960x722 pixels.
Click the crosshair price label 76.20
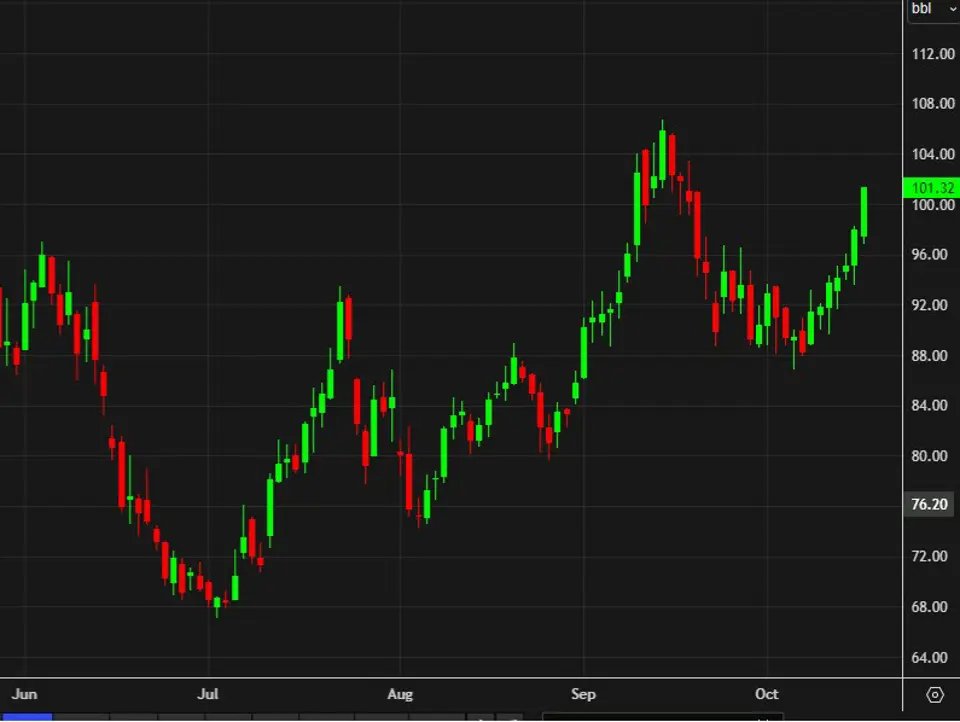click(x=929, y=504)
